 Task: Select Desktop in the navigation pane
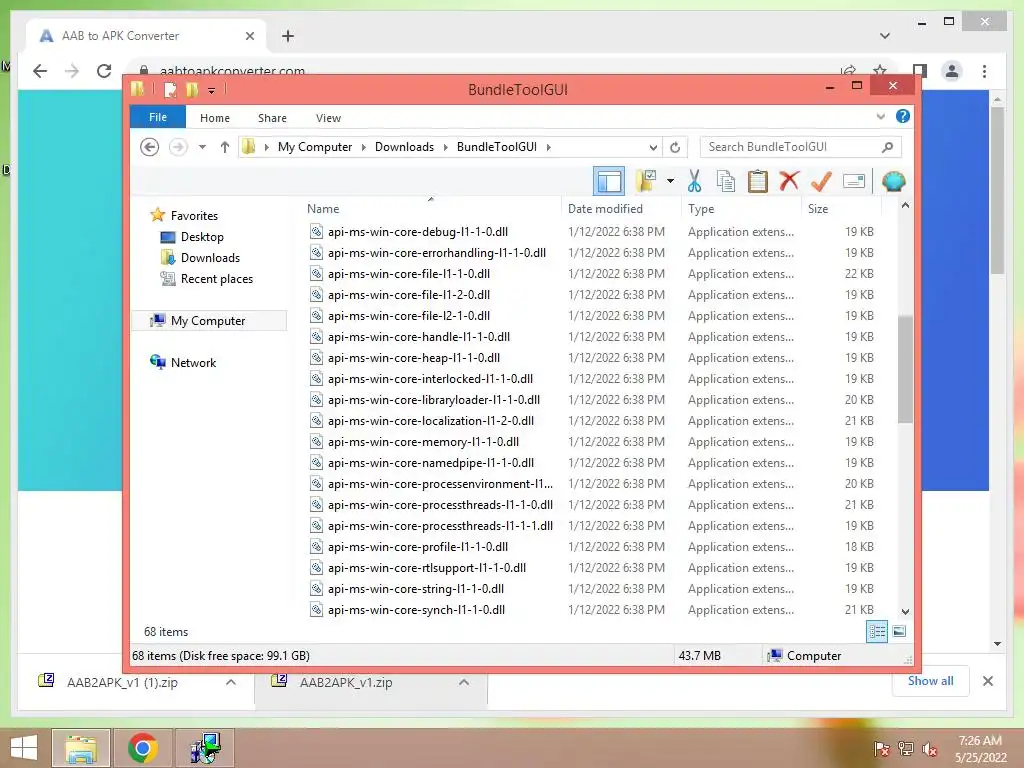click(x=202, y=236)
